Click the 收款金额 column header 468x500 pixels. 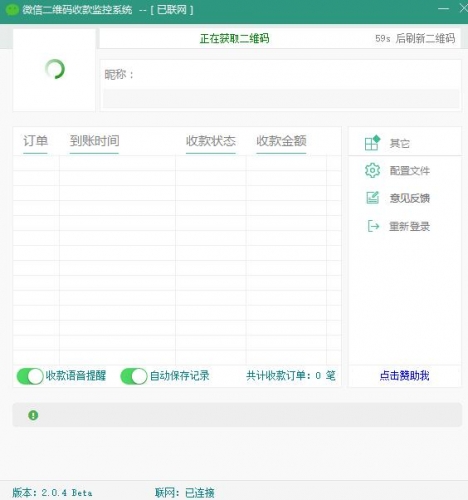(281, 141)
